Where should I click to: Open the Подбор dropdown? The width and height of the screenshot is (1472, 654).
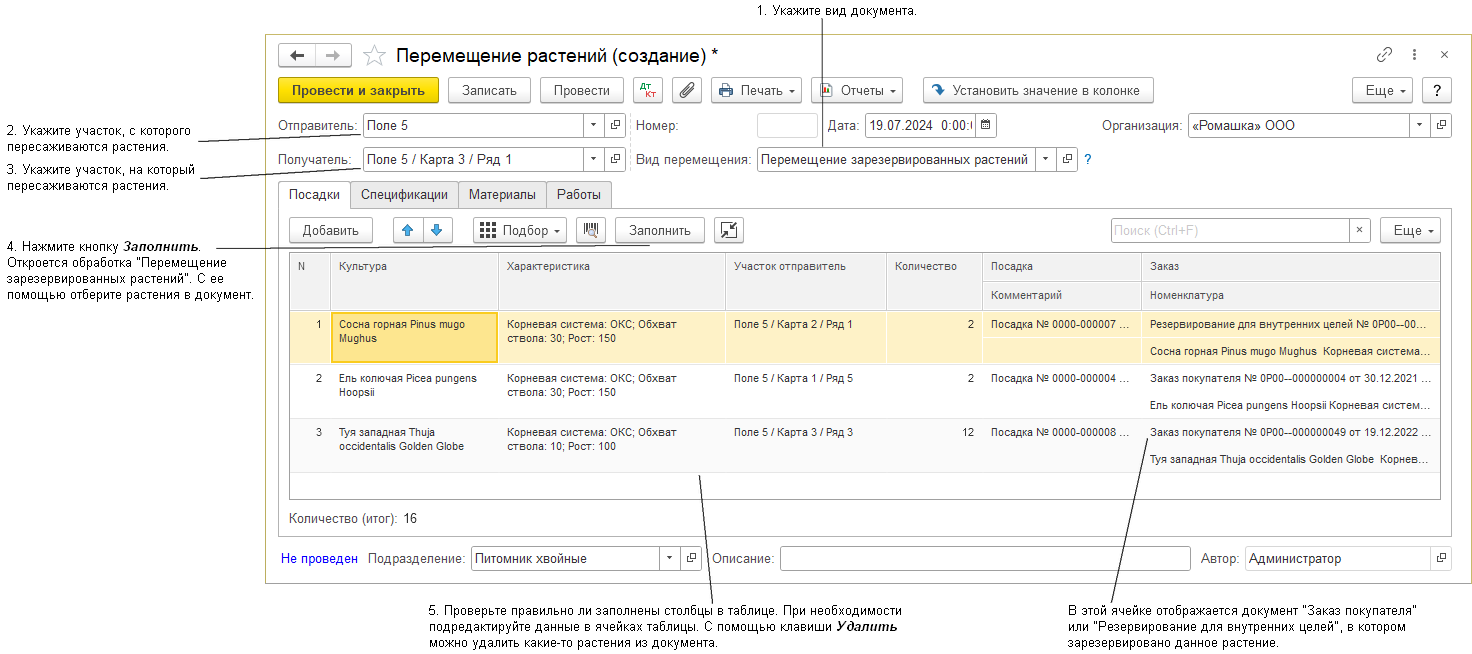click(519, 230)
